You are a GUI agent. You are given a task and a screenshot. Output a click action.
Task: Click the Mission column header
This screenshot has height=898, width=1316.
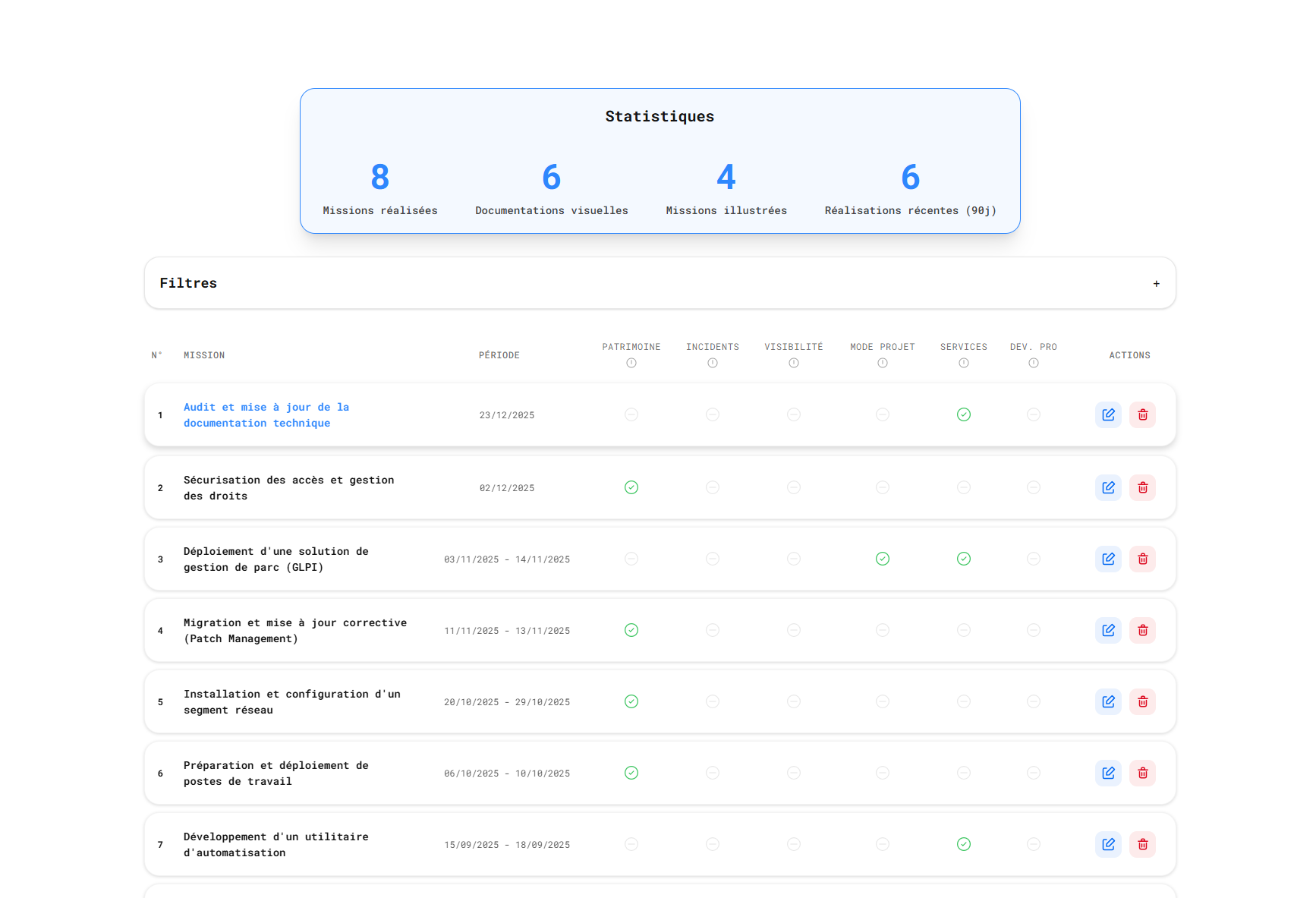point(204,355)
